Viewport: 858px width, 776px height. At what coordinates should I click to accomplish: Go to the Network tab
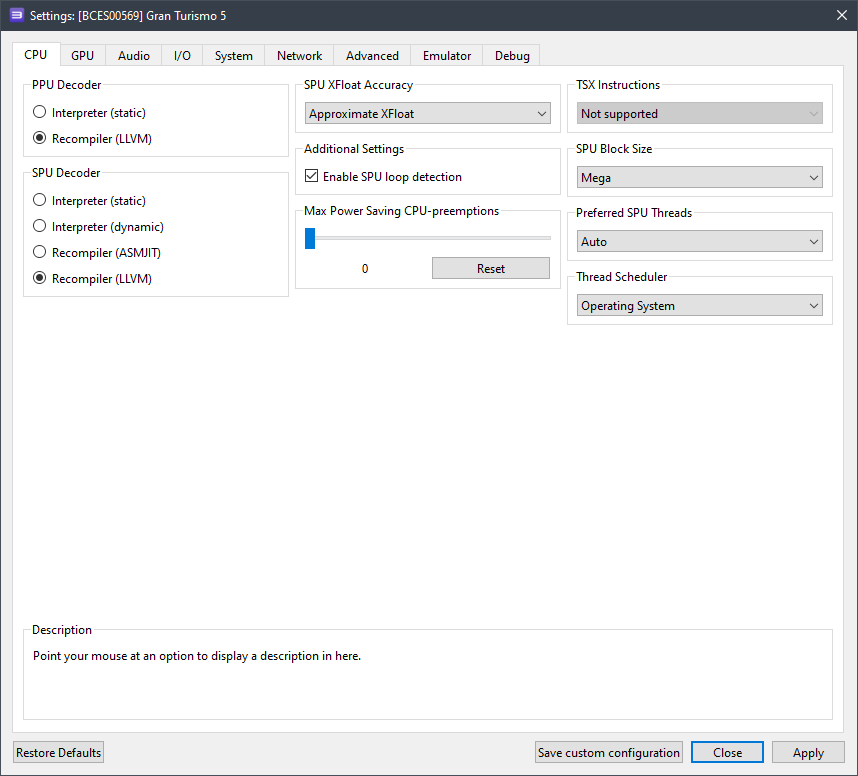299,56
